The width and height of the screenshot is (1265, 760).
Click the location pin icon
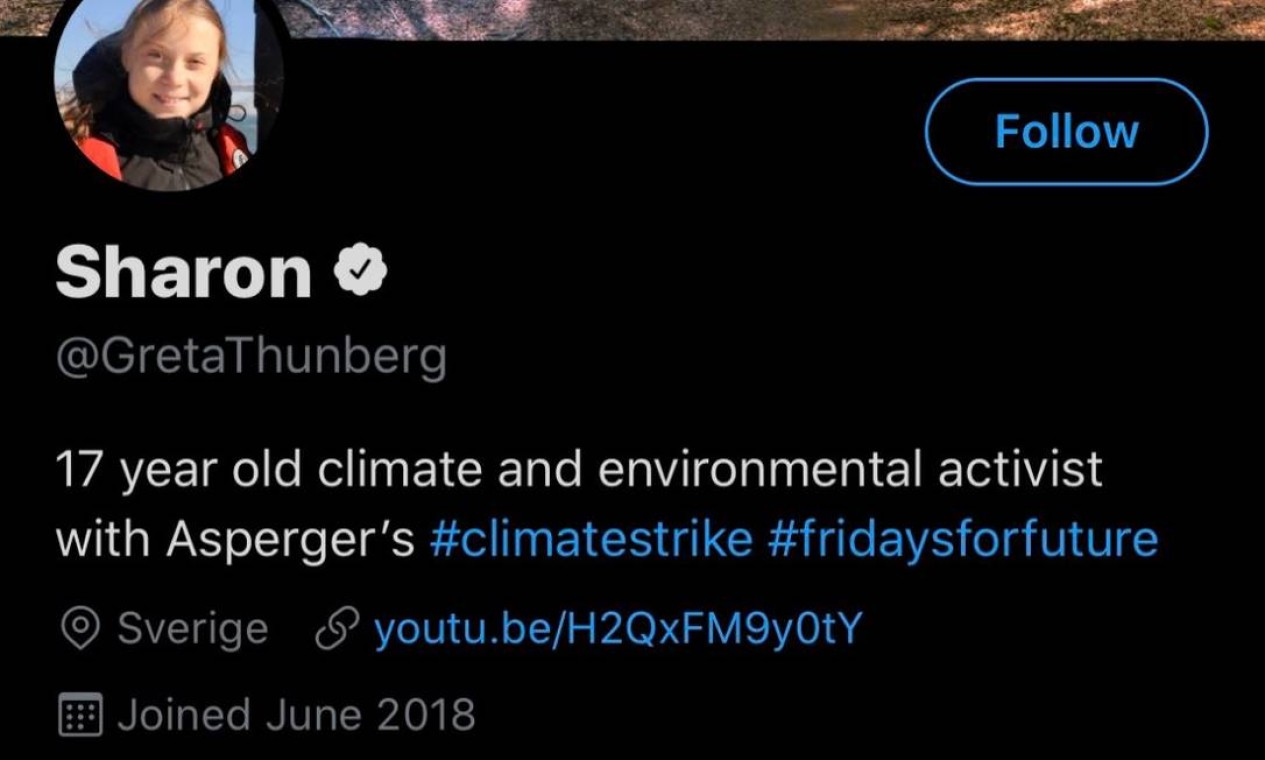click(79, 629)
